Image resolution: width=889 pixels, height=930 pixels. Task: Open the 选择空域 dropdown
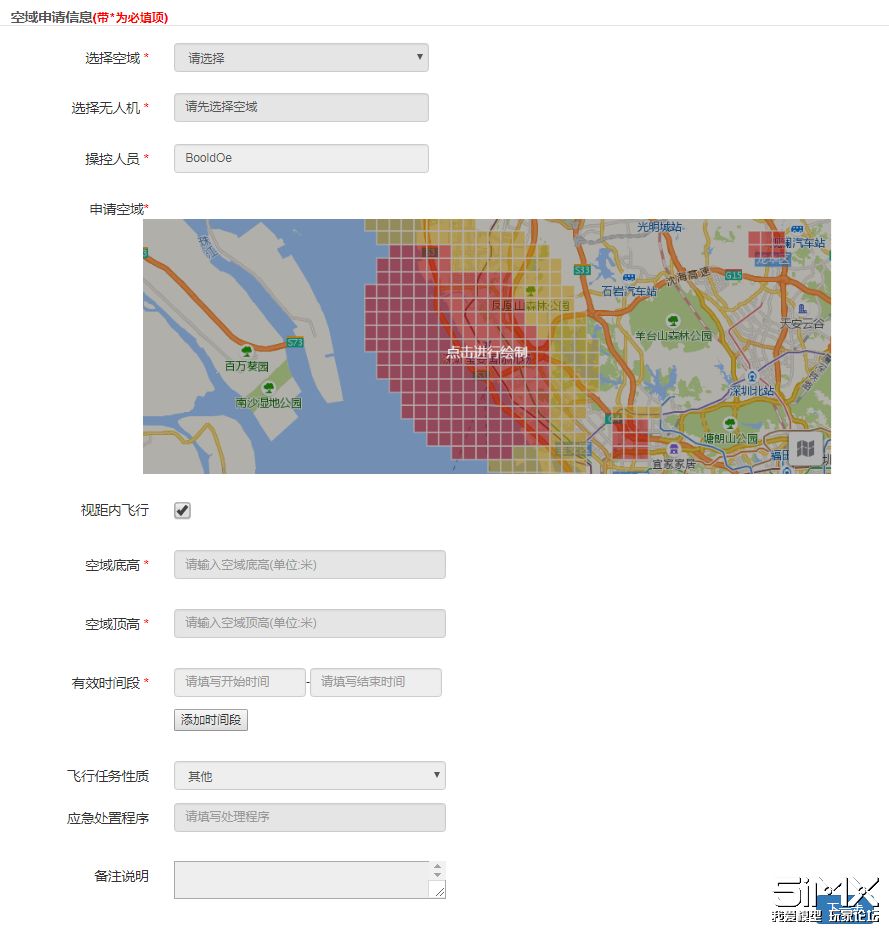[x=301, y=58]
